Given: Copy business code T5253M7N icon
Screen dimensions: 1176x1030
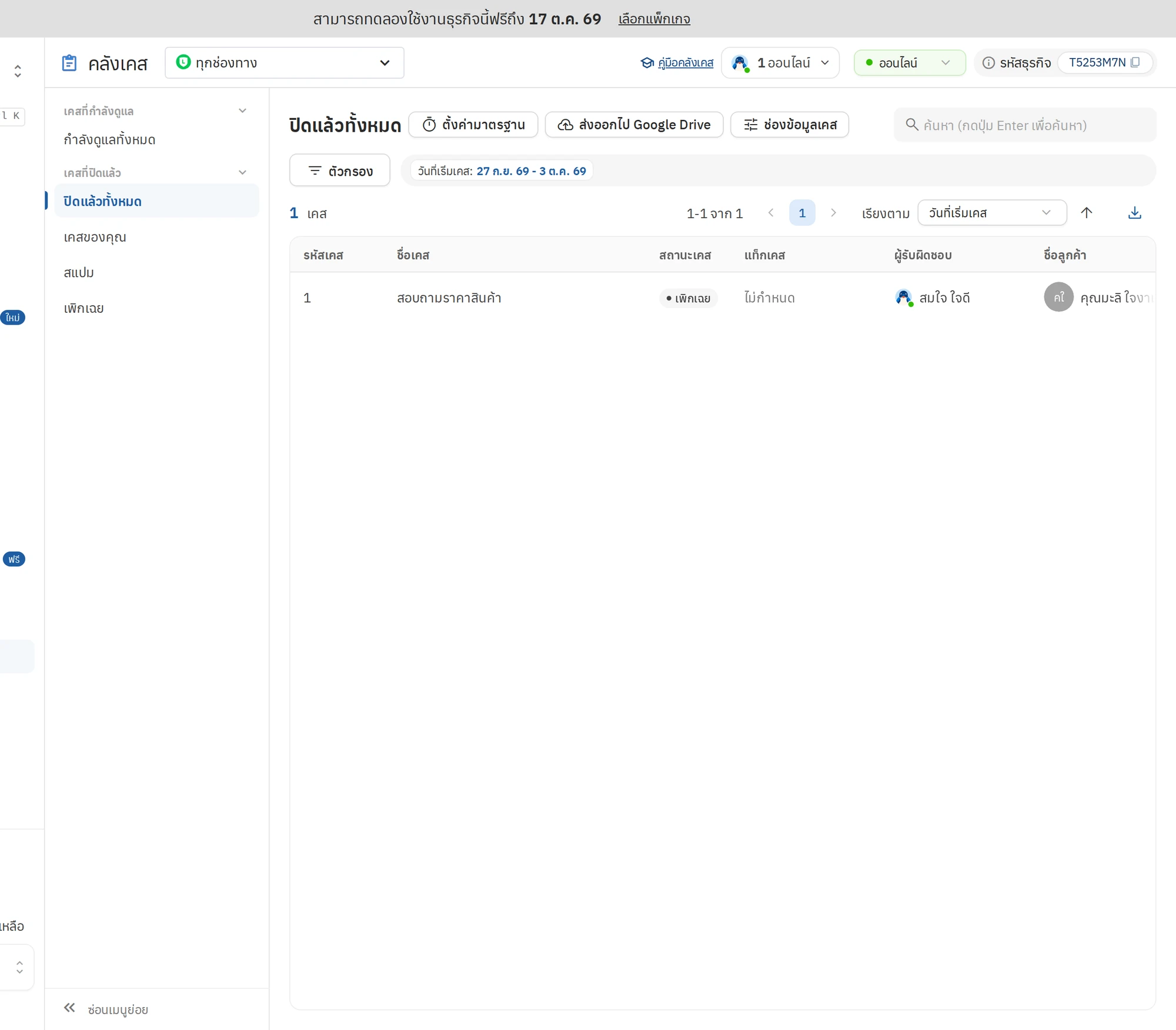Looking at the screenshot, I should (1135, 62).
